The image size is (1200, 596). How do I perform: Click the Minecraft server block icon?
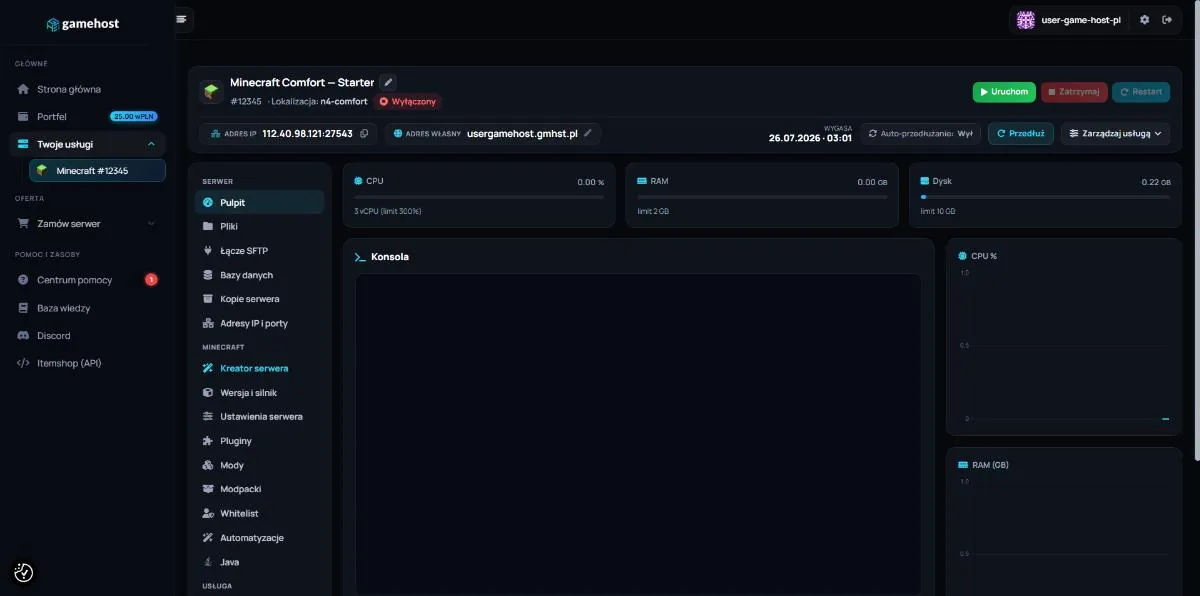click(x=211, y=92)
